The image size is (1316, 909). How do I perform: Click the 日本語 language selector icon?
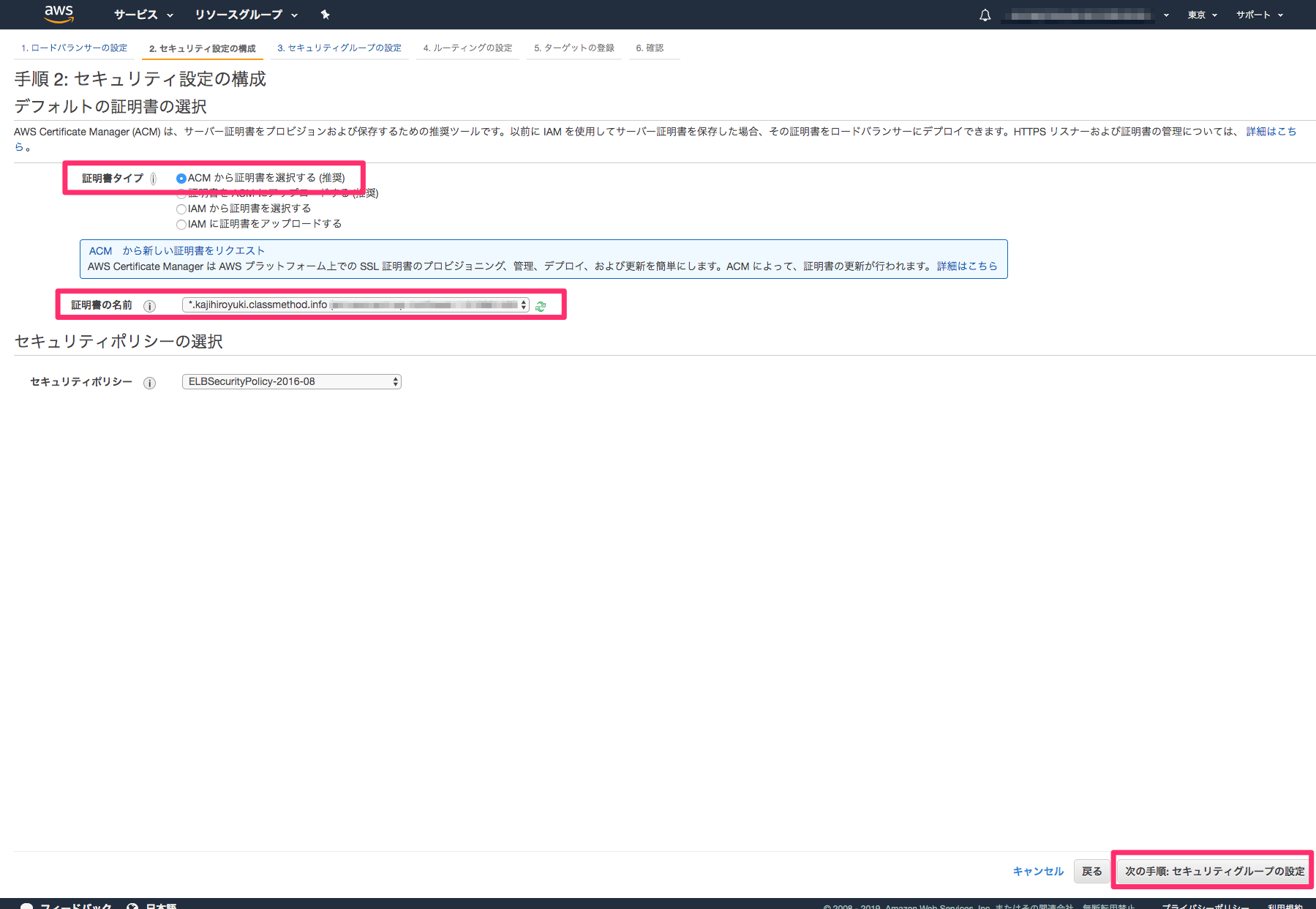(132, 905)
